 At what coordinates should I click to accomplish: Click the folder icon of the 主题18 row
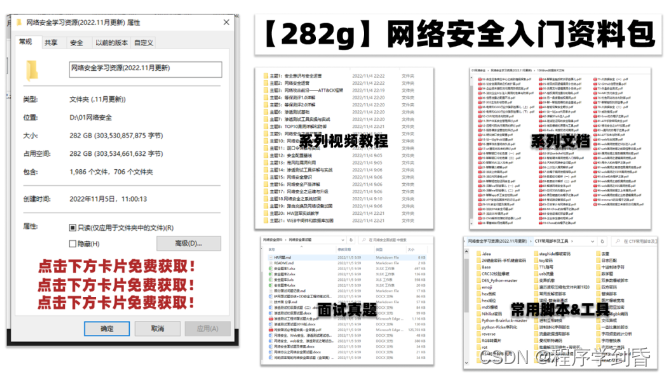pyautogui.click(x=266, y=199)
